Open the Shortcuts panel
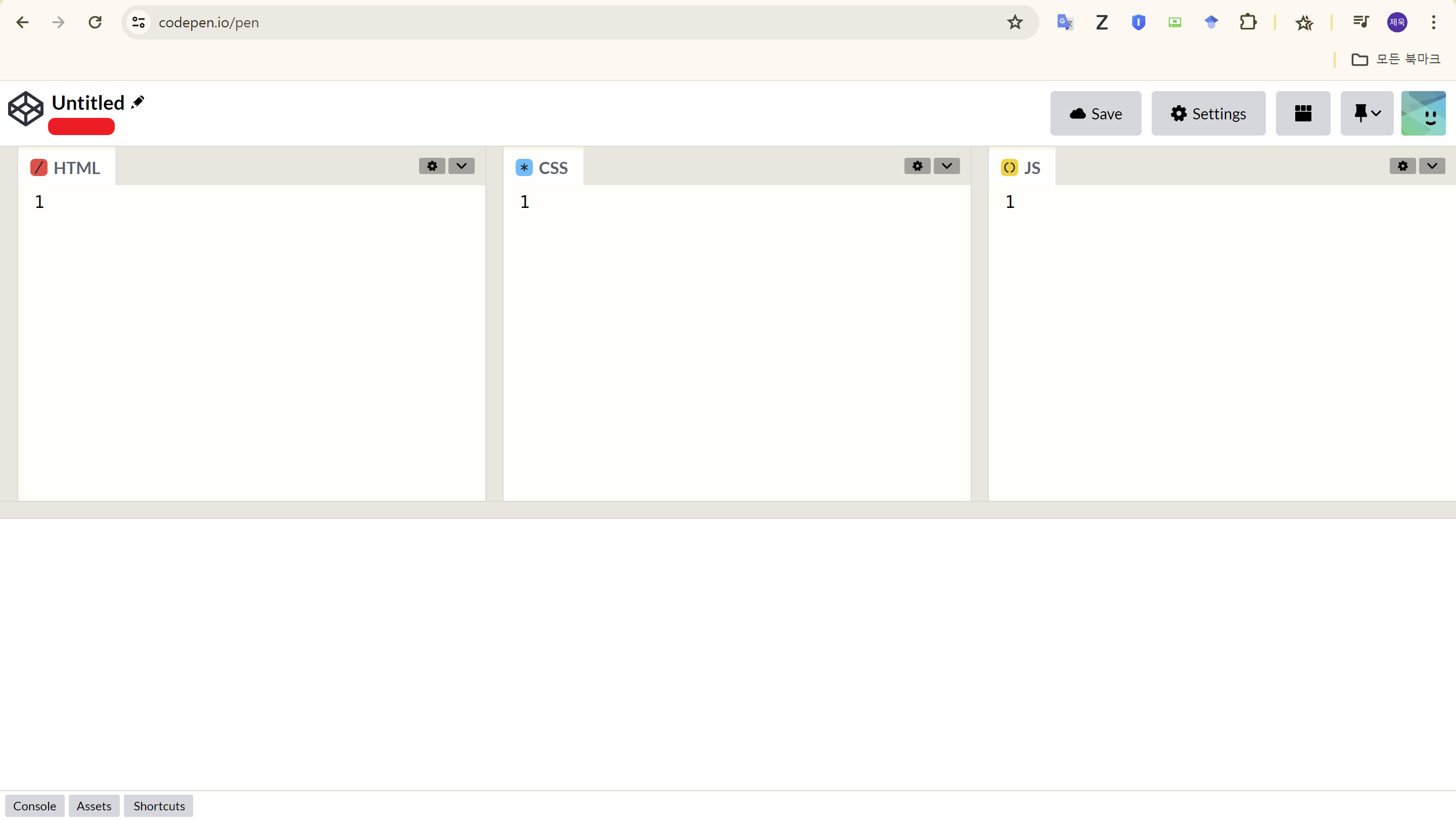Screen dimensions: 1456x820 [159, 805]
